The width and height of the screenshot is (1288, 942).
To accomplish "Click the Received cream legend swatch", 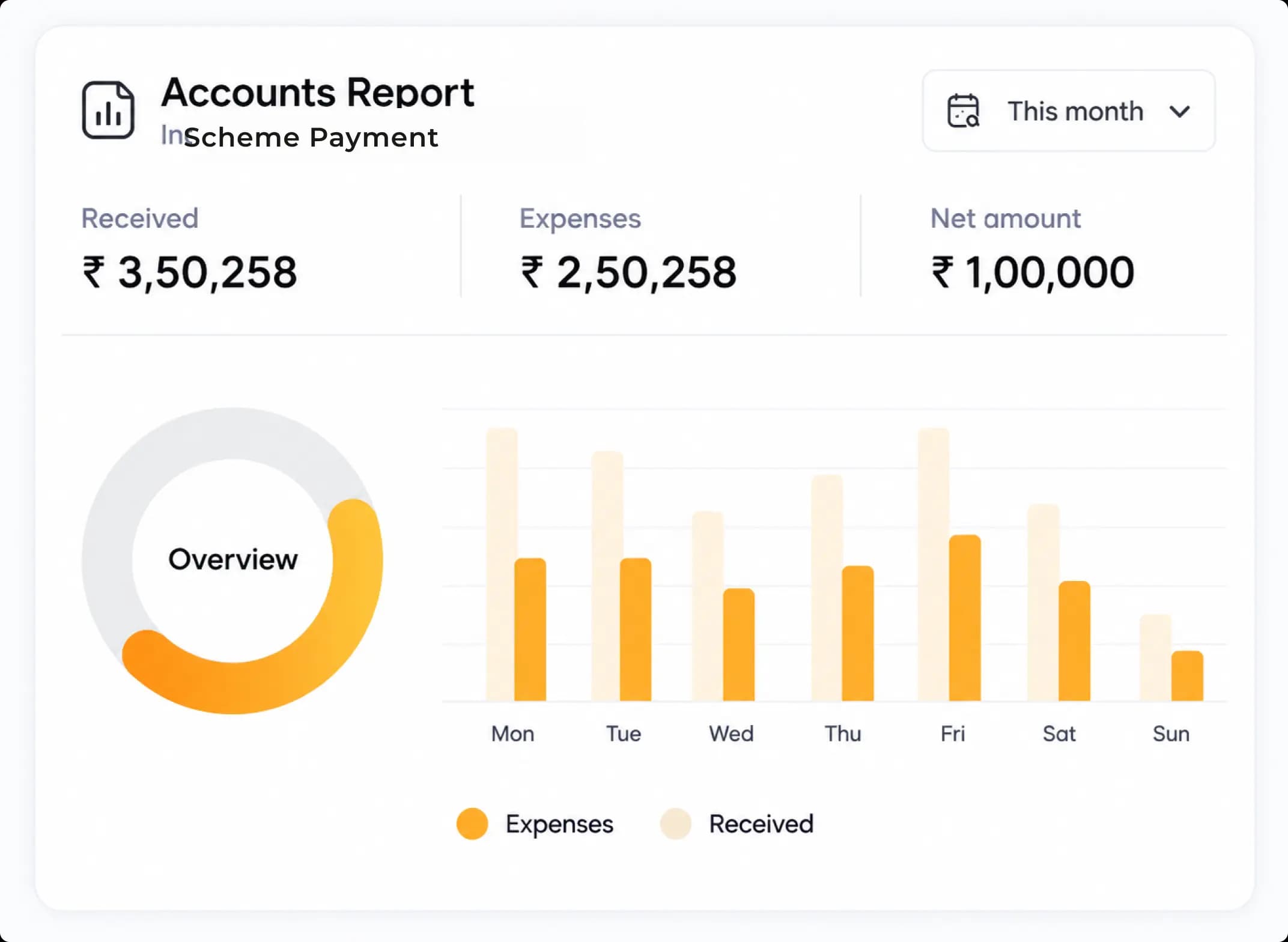I will [x=676, y=824].
